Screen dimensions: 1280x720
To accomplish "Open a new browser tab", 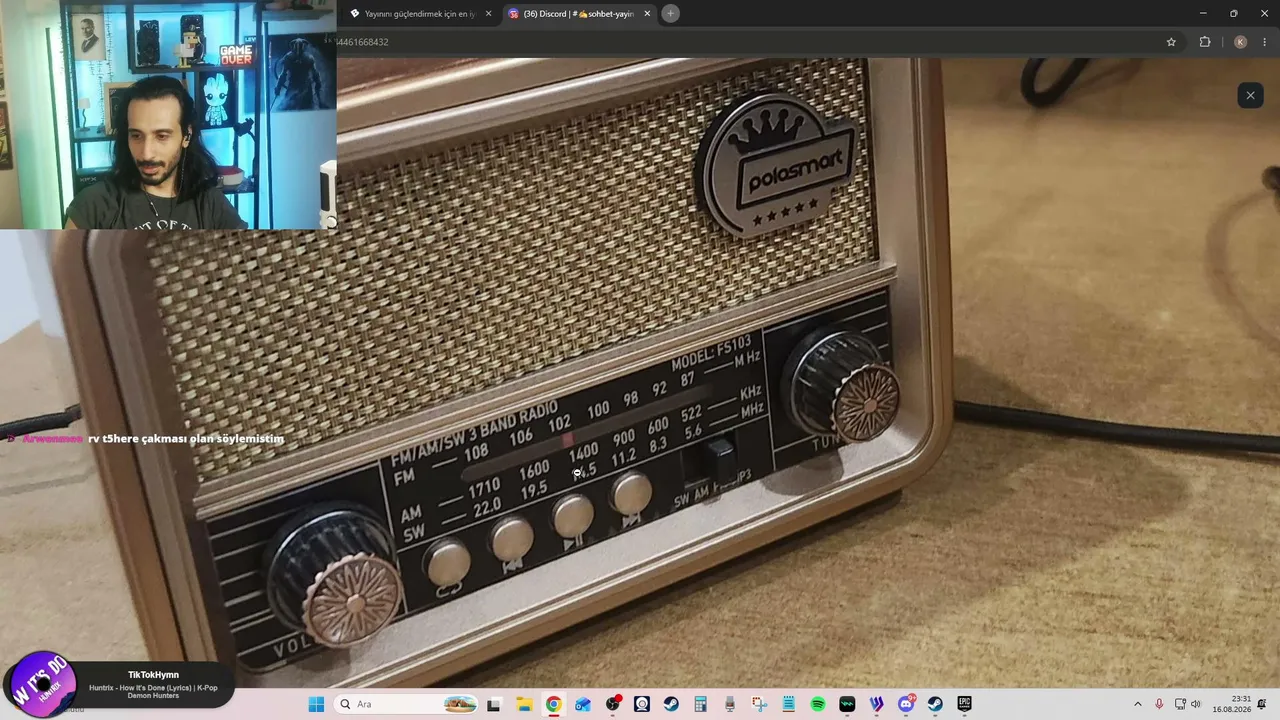I will [x=670, y=13].
